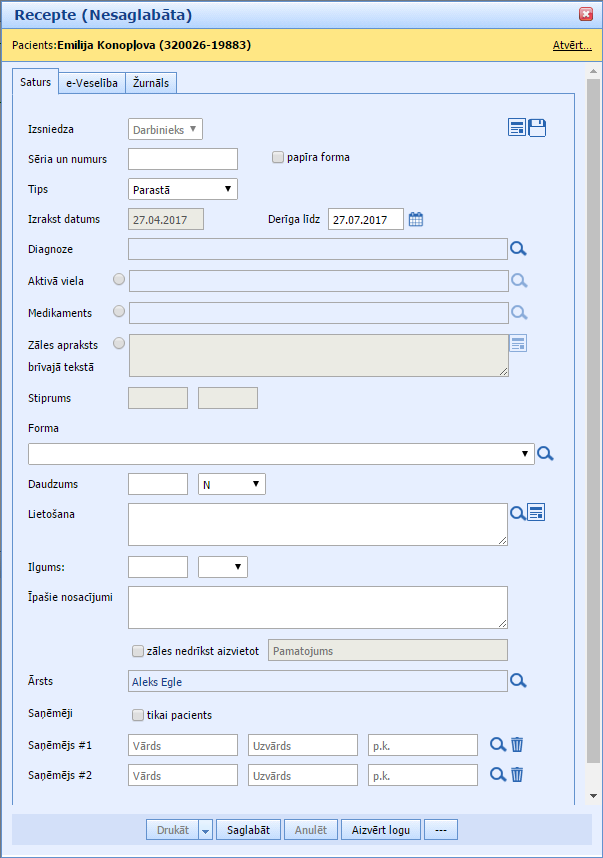Open the Žurnāls tab
This screenshot has width=603, height=858.
pos(151,84)
